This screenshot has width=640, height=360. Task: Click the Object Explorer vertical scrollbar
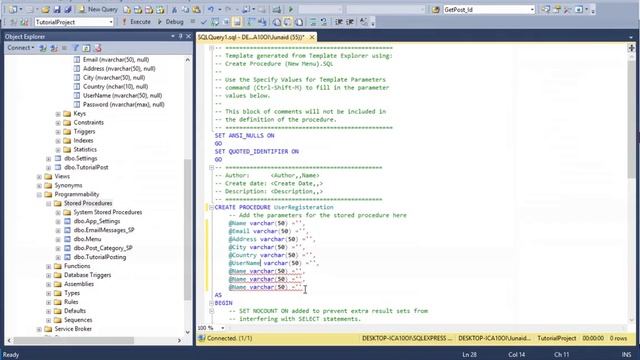point(188,229)
